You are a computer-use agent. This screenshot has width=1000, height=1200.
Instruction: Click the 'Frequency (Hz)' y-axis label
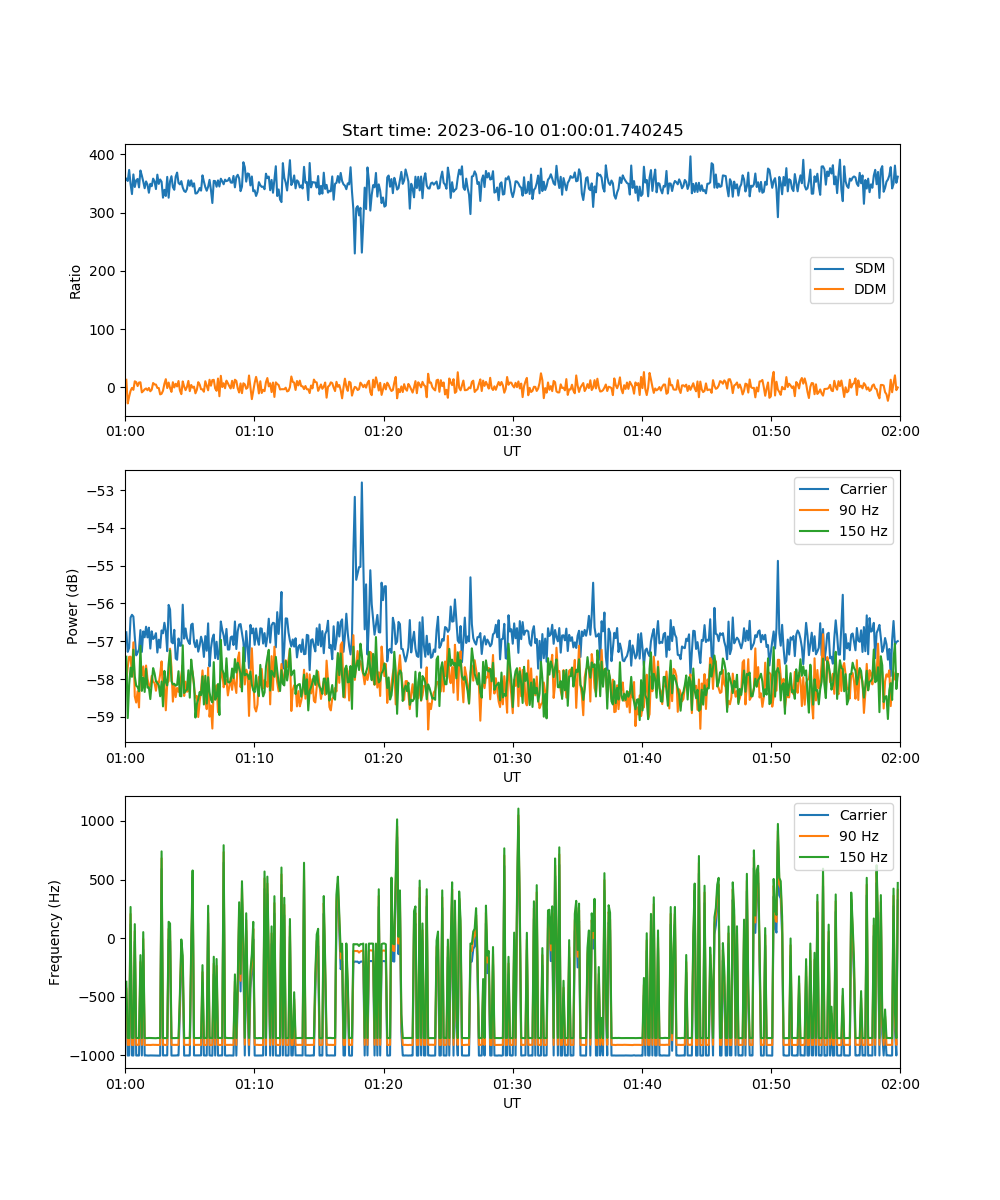click(x=55, y=932)
